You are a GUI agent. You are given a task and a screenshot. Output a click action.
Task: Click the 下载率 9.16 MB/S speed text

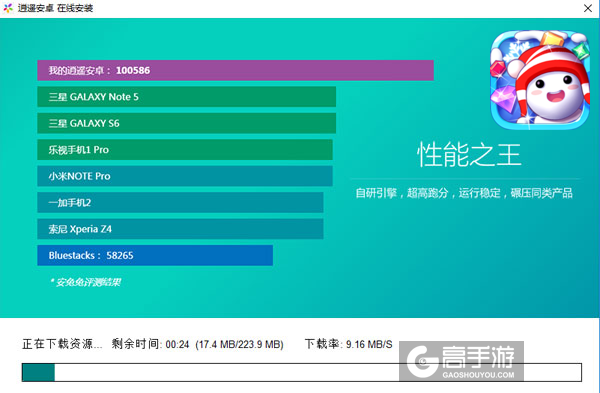349,344
